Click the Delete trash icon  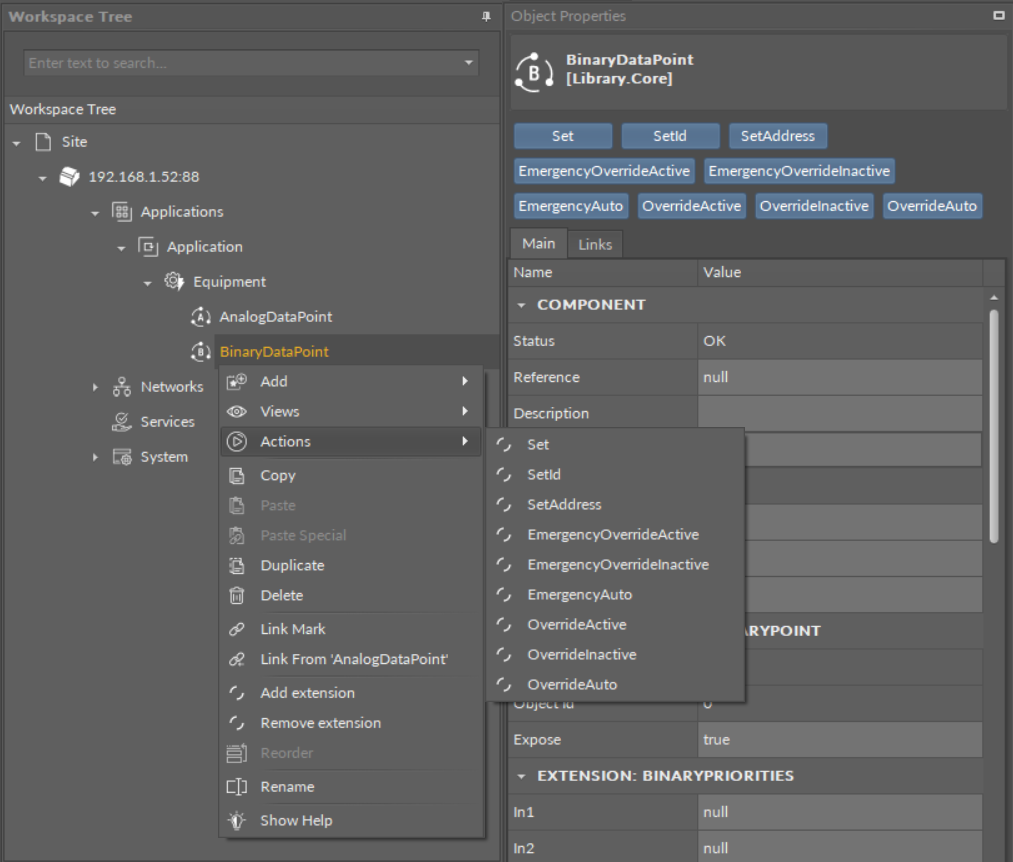coord(237,596)
